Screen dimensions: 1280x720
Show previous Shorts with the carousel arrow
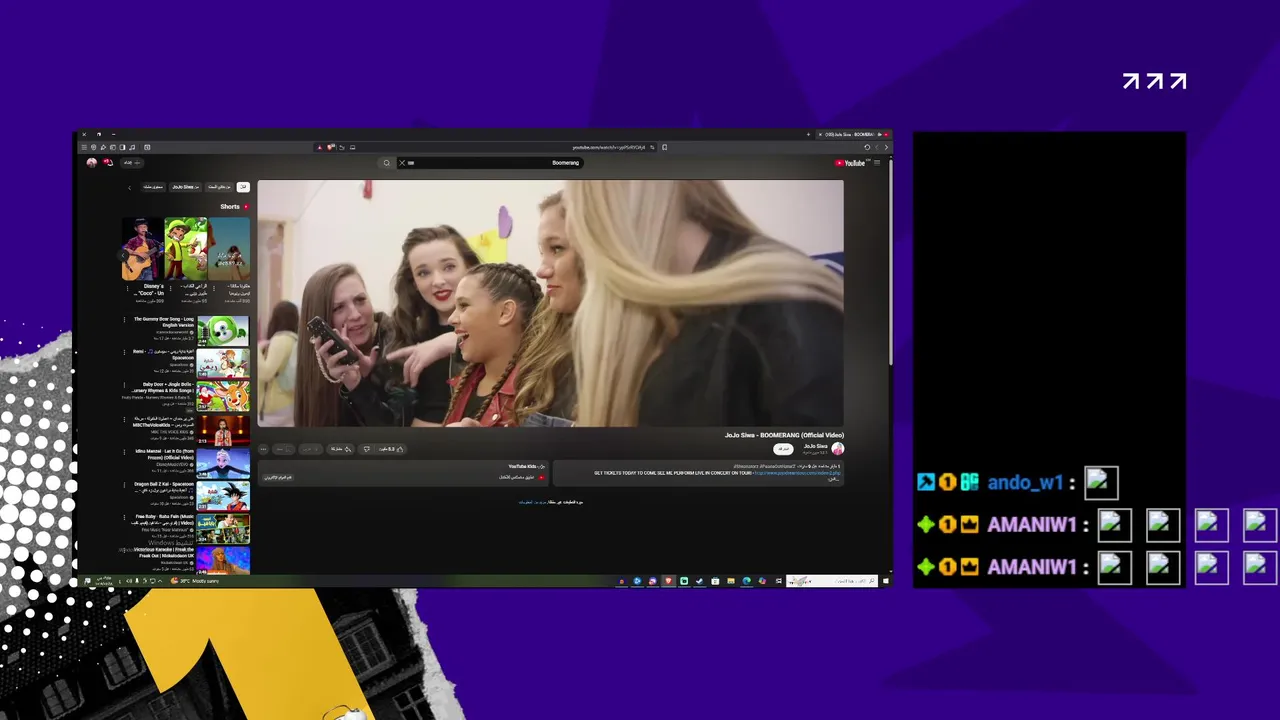pos(124,255)
